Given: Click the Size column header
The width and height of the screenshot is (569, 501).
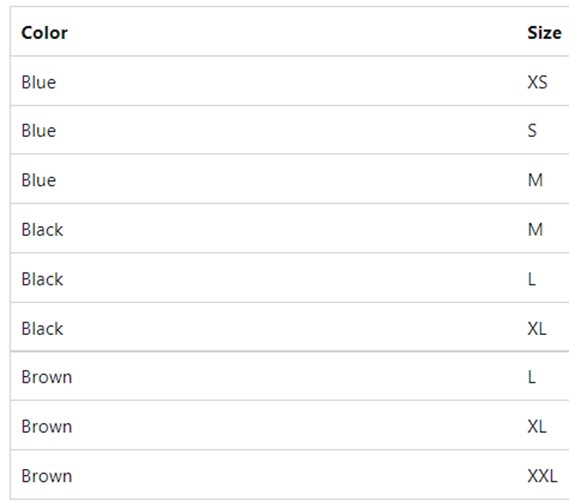Looking at the screenshot, I should point(544,33).
